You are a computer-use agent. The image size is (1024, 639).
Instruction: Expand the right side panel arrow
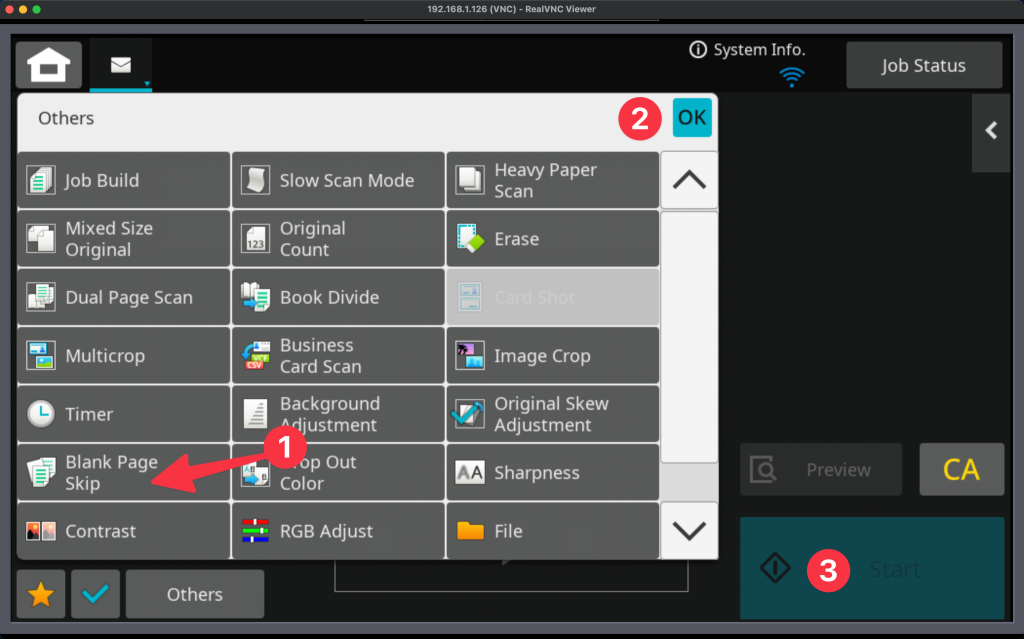tap(991, 131)
